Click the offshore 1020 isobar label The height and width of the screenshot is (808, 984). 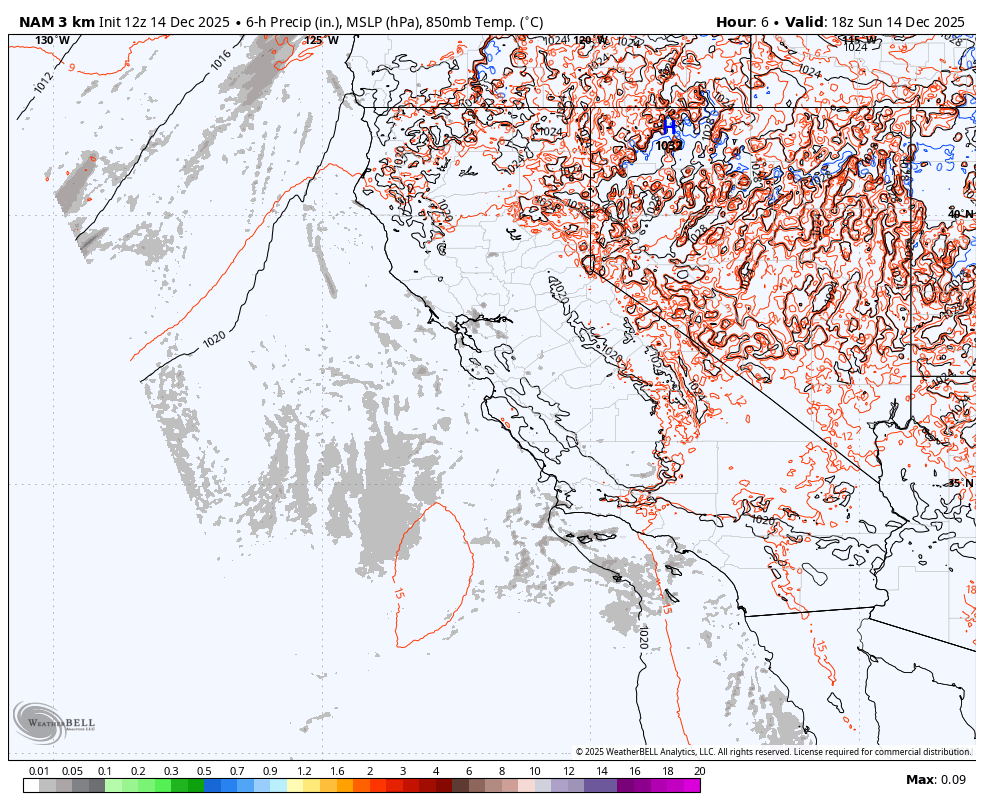click(212, 341)
